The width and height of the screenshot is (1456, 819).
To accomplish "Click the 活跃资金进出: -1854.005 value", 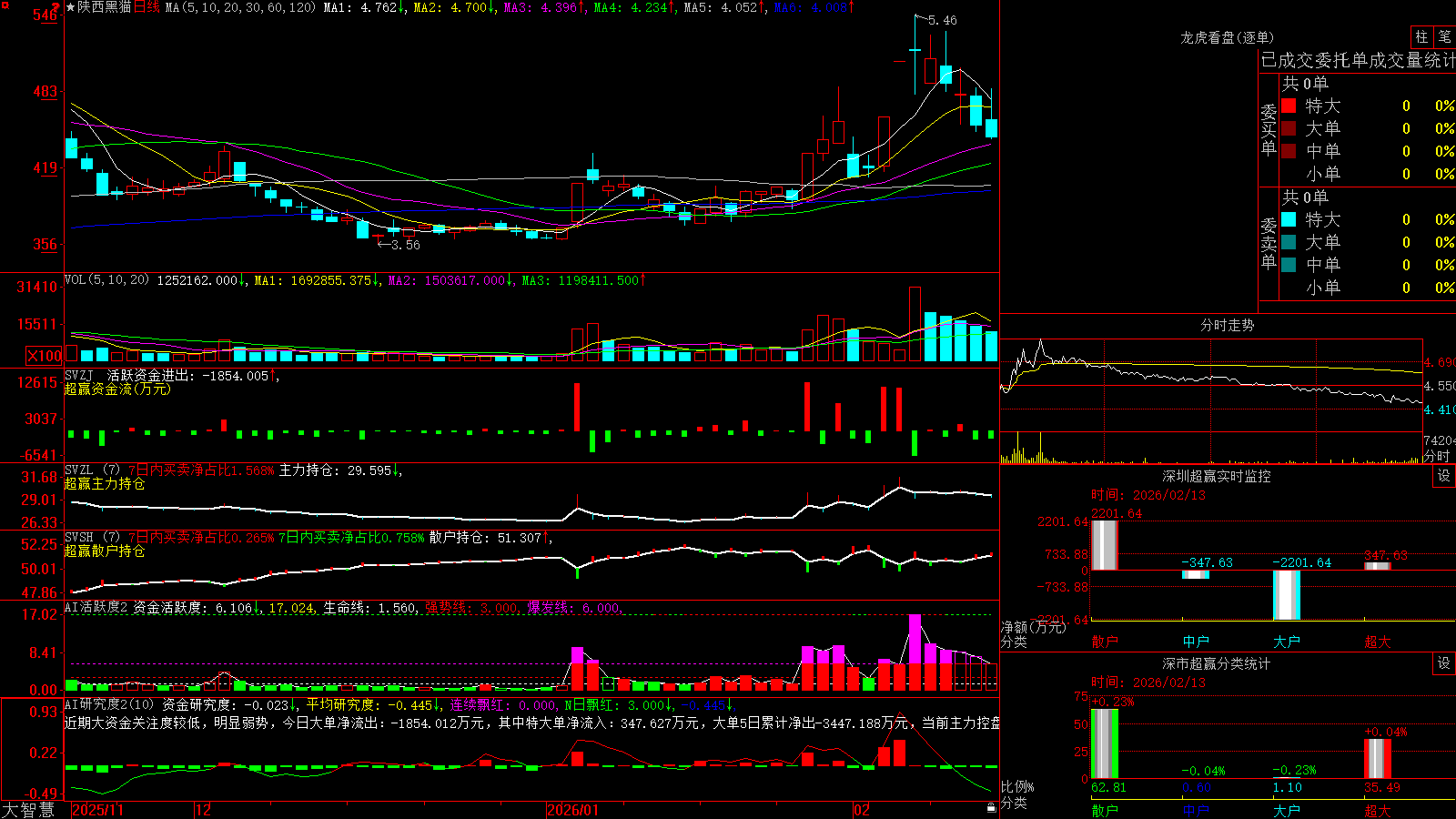I will coord(188,375).
